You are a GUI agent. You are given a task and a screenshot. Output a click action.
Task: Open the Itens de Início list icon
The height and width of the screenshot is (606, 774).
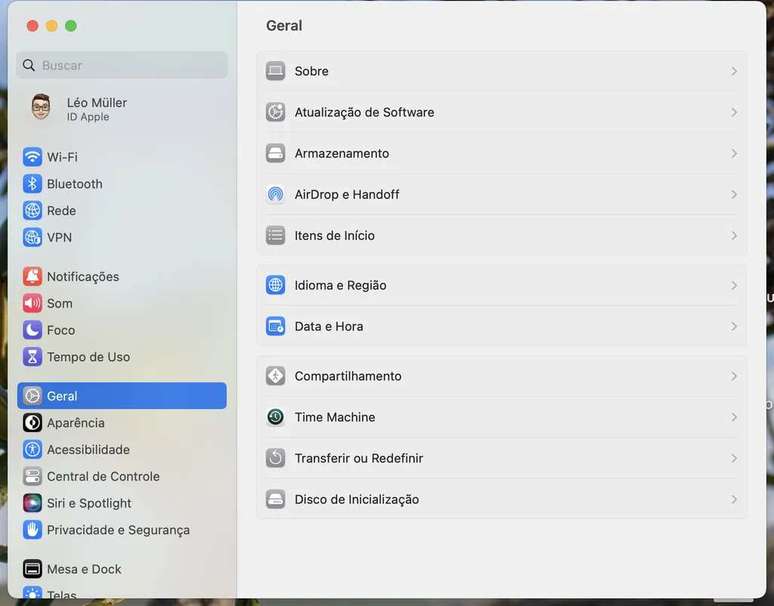(x=275, y=235)
